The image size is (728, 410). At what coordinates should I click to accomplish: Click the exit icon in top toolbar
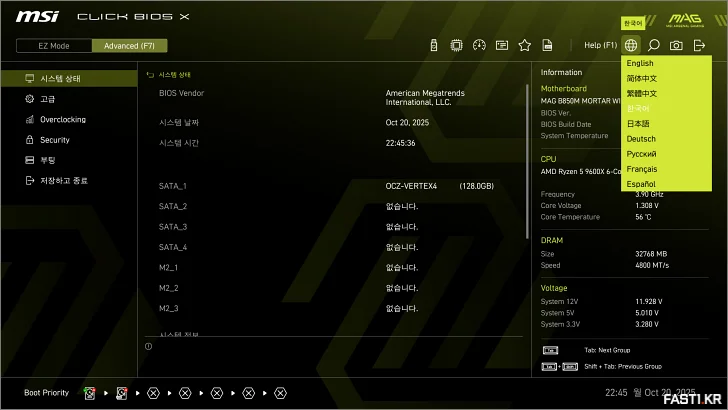tap(699, 46)
